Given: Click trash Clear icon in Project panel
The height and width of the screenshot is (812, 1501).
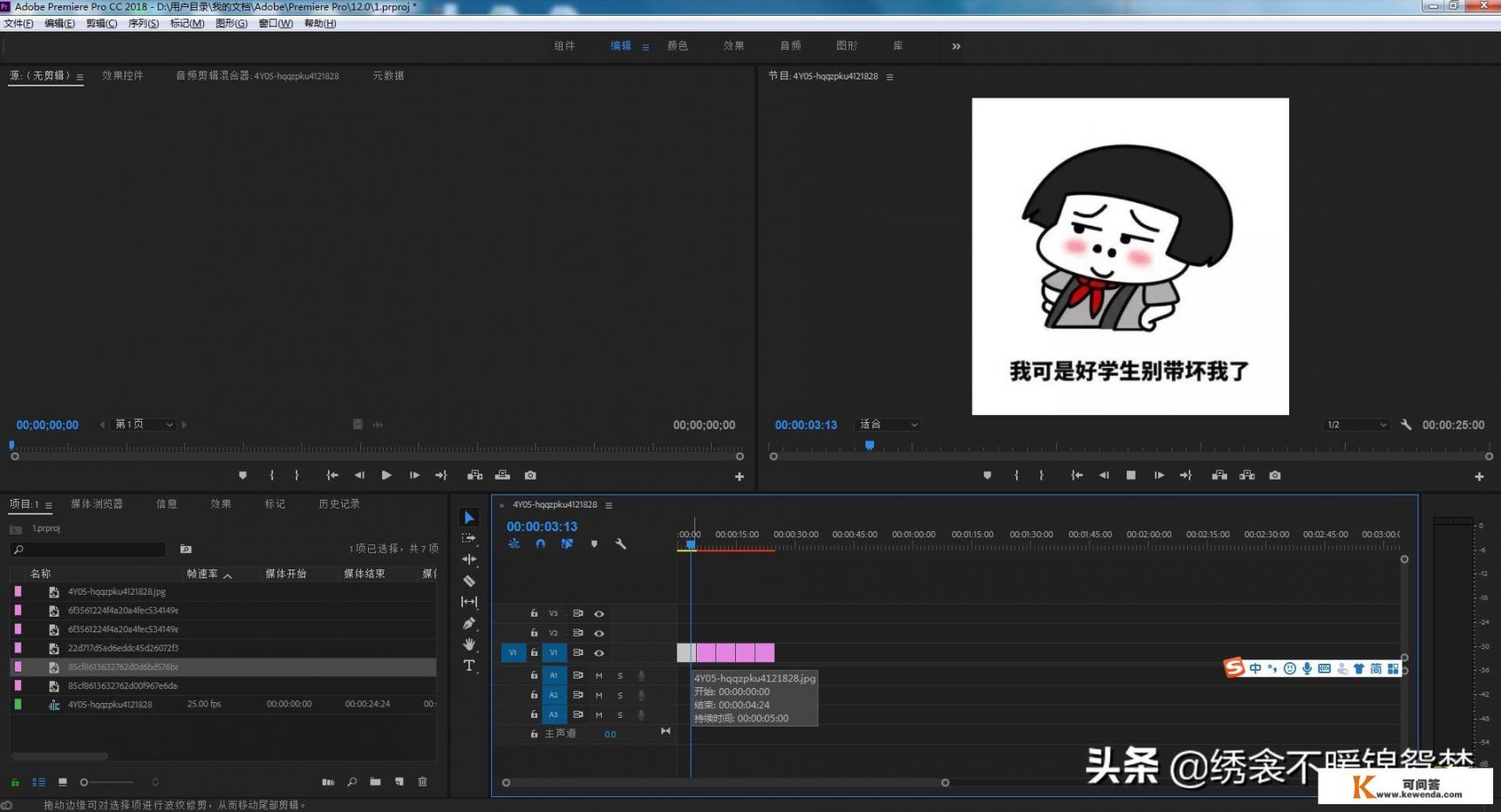Looking at the screenshot, I should pos(423,781).
